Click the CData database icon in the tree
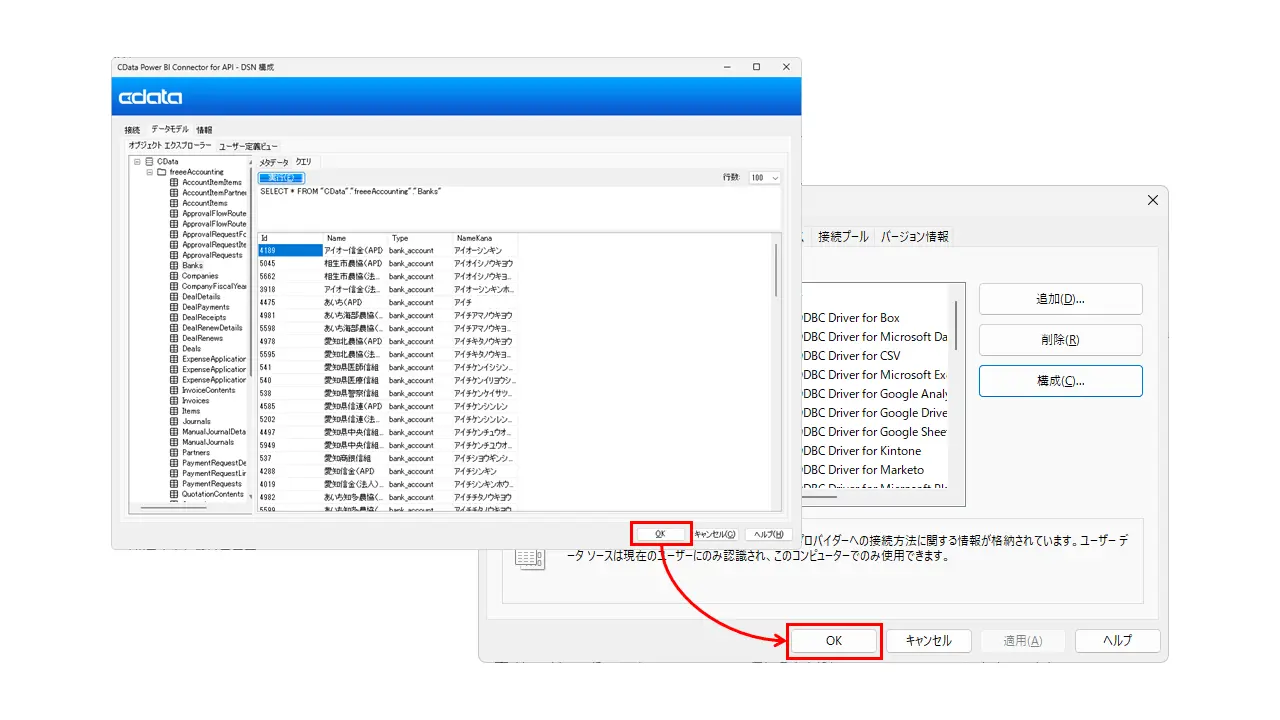 pyautogui.click(x=149, y=162)
